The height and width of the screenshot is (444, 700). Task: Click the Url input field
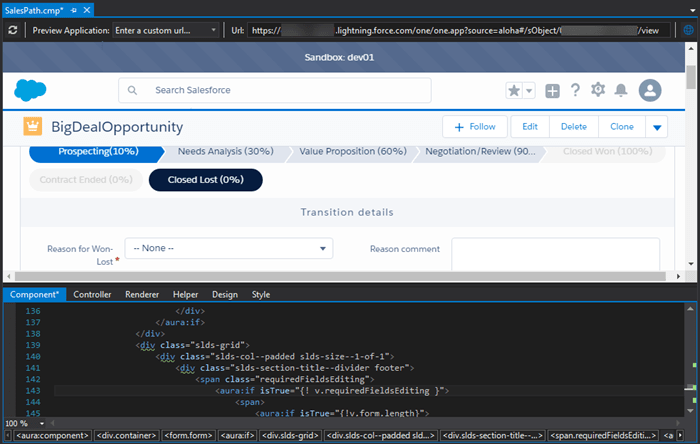click(x=458, y=30)
